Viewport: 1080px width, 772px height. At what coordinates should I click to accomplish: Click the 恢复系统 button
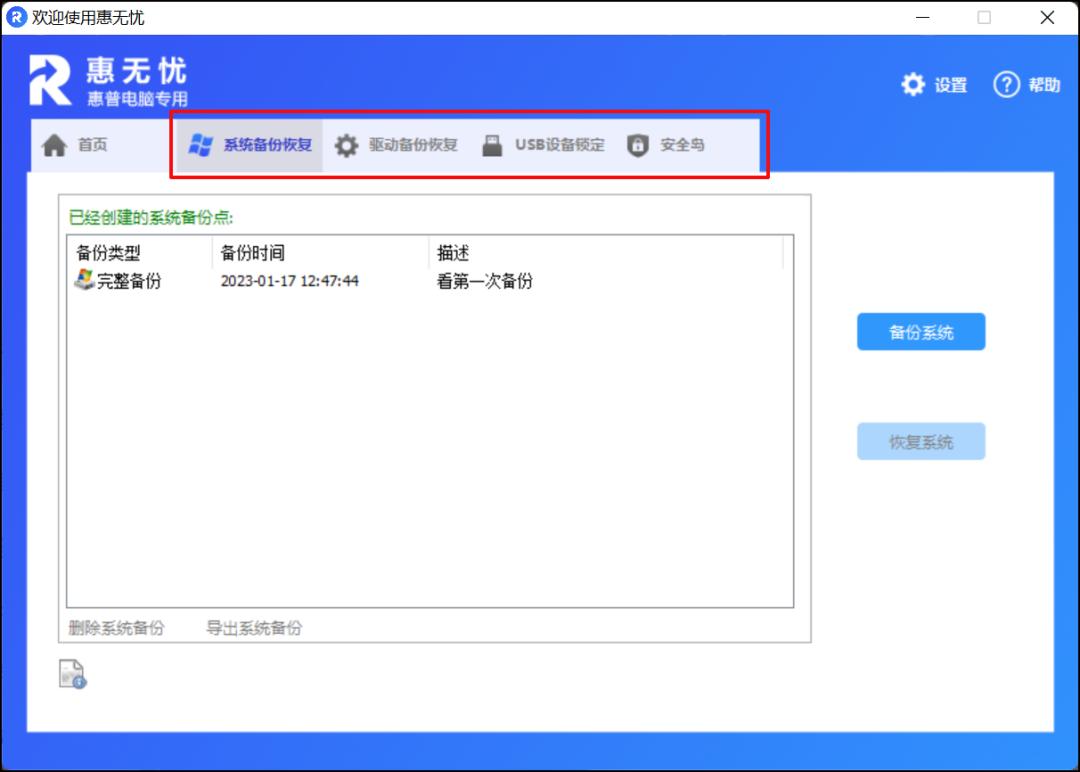(920, 441)
